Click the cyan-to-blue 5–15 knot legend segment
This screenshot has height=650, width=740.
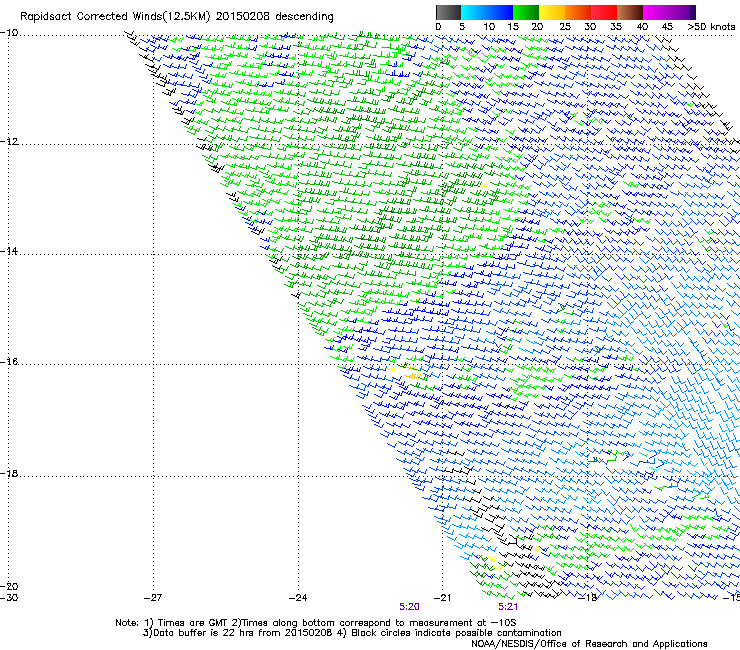pos(487,12)
